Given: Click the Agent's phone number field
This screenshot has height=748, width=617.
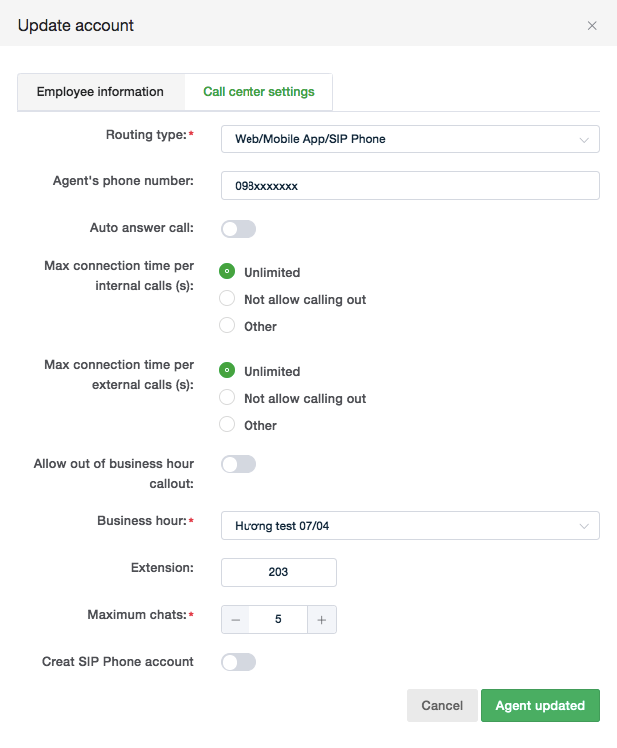Looking at the screenshot, I should click(x=409, y=186).
